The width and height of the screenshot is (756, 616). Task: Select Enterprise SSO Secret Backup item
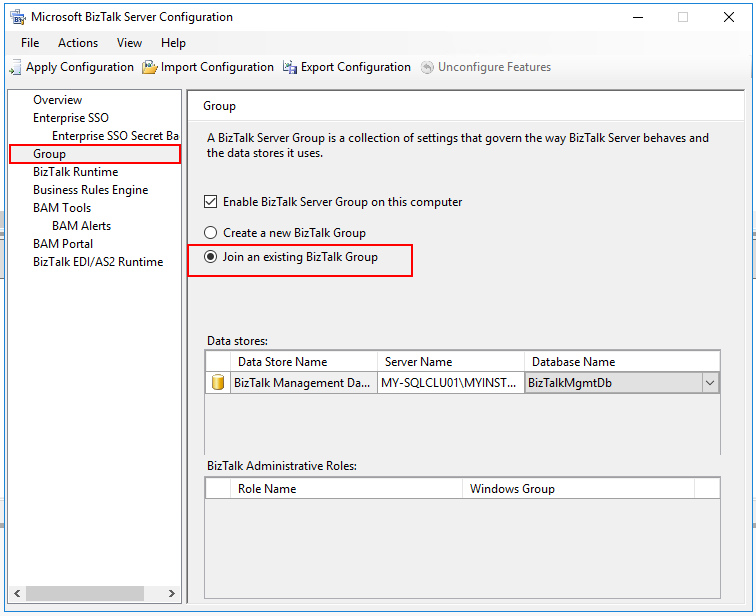pos(115,136)
